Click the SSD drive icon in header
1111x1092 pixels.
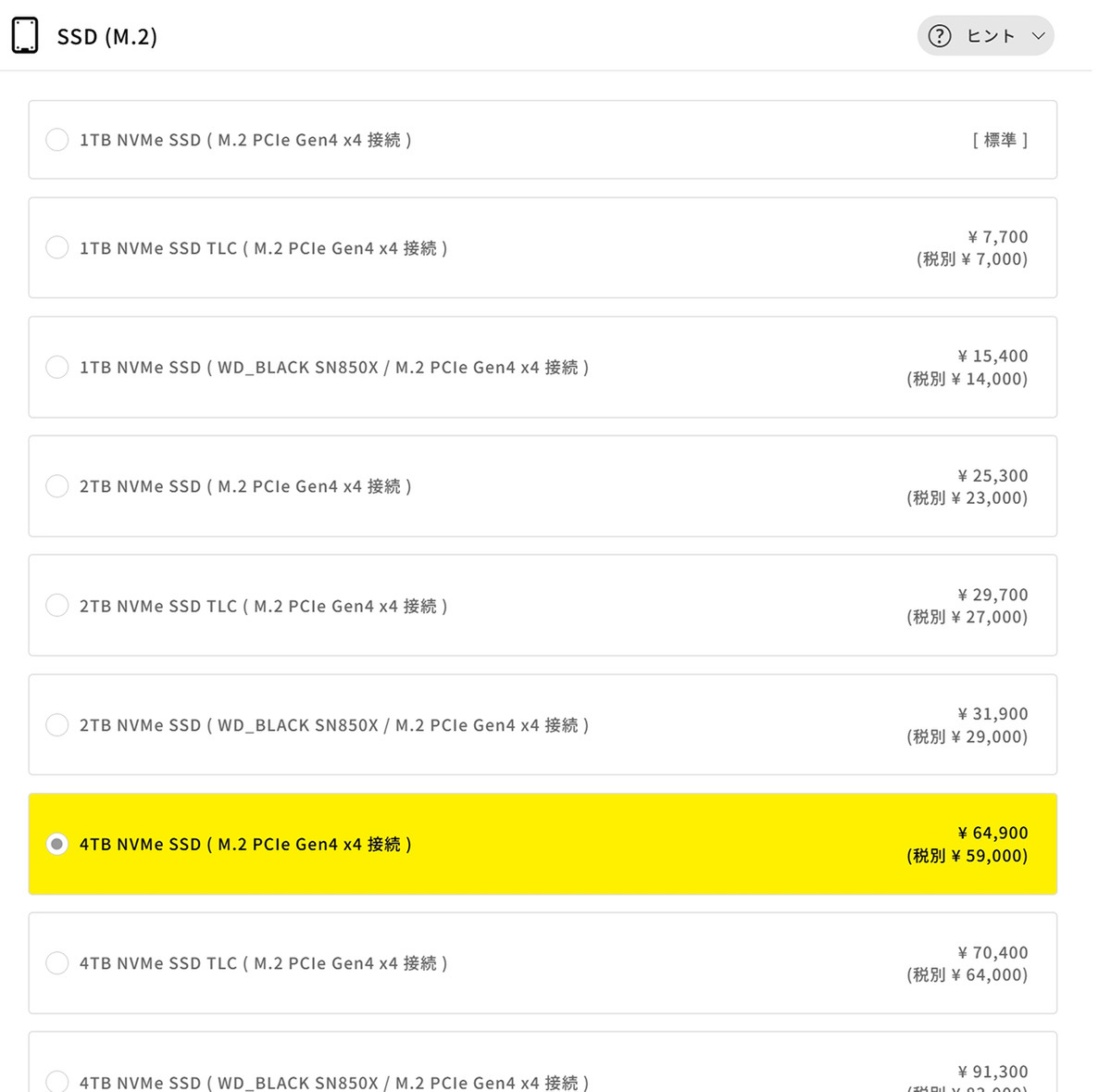(25, 35)
